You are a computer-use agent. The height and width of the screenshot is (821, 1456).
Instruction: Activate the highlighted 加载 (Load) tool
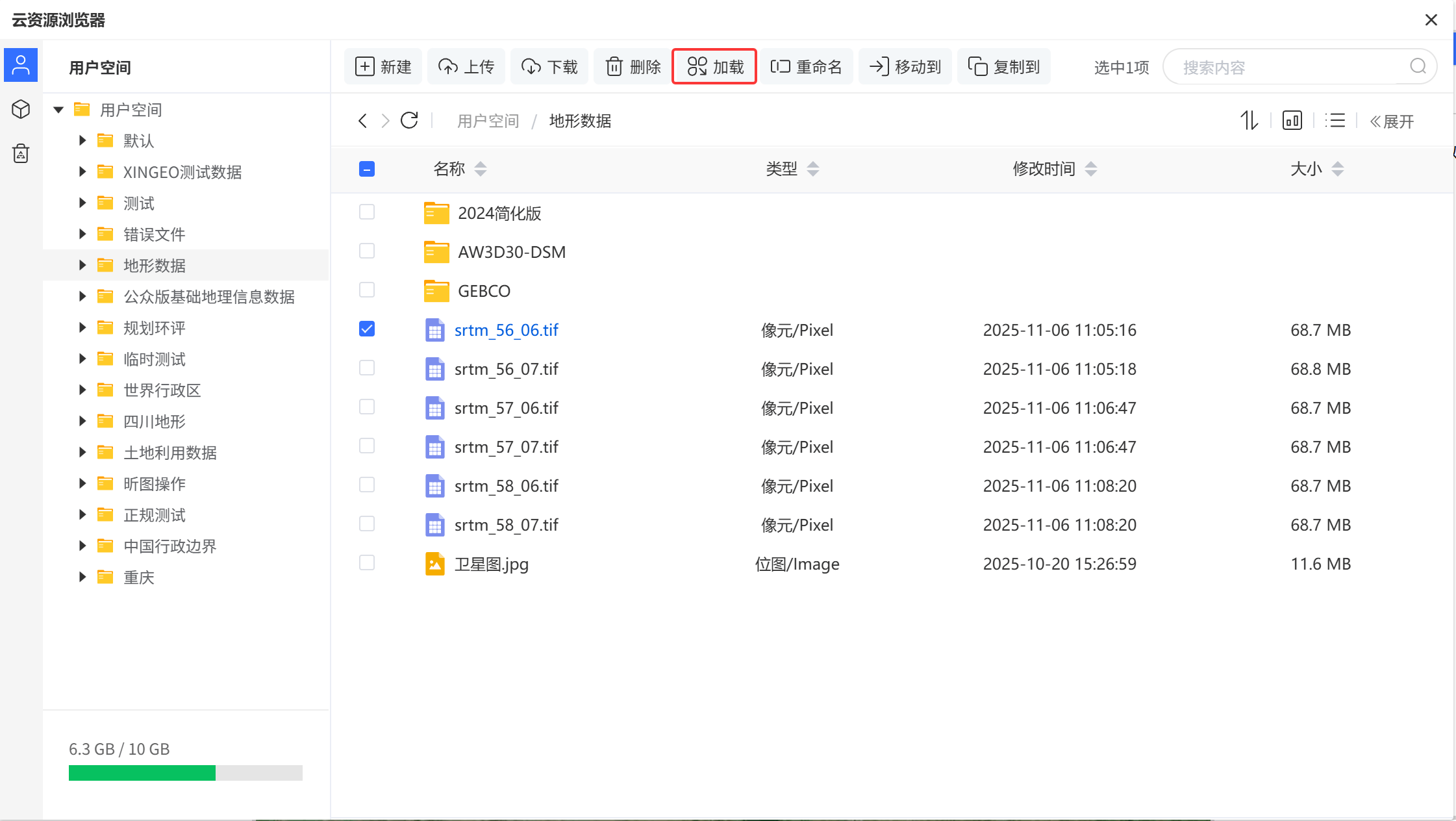coord(713,66)
